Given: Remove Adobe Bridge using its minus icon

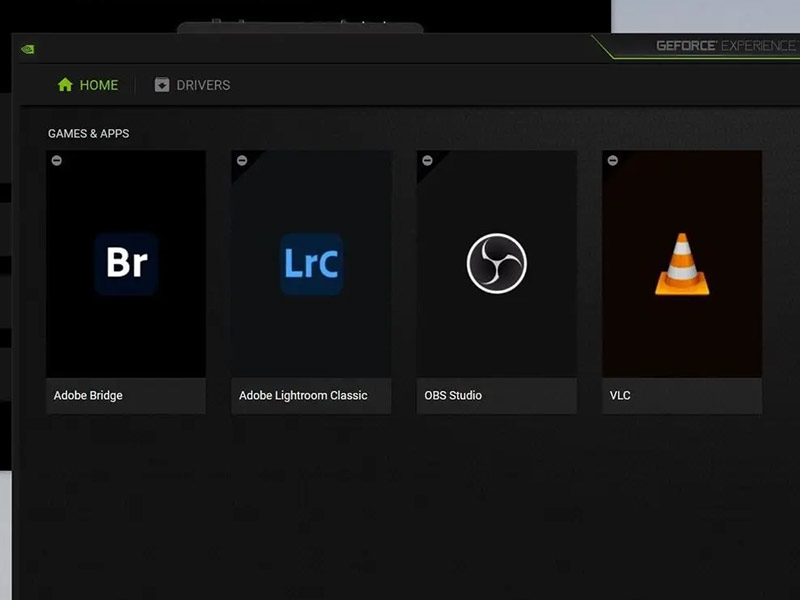Looking at the screenshot, I should [x=57, y=160].
